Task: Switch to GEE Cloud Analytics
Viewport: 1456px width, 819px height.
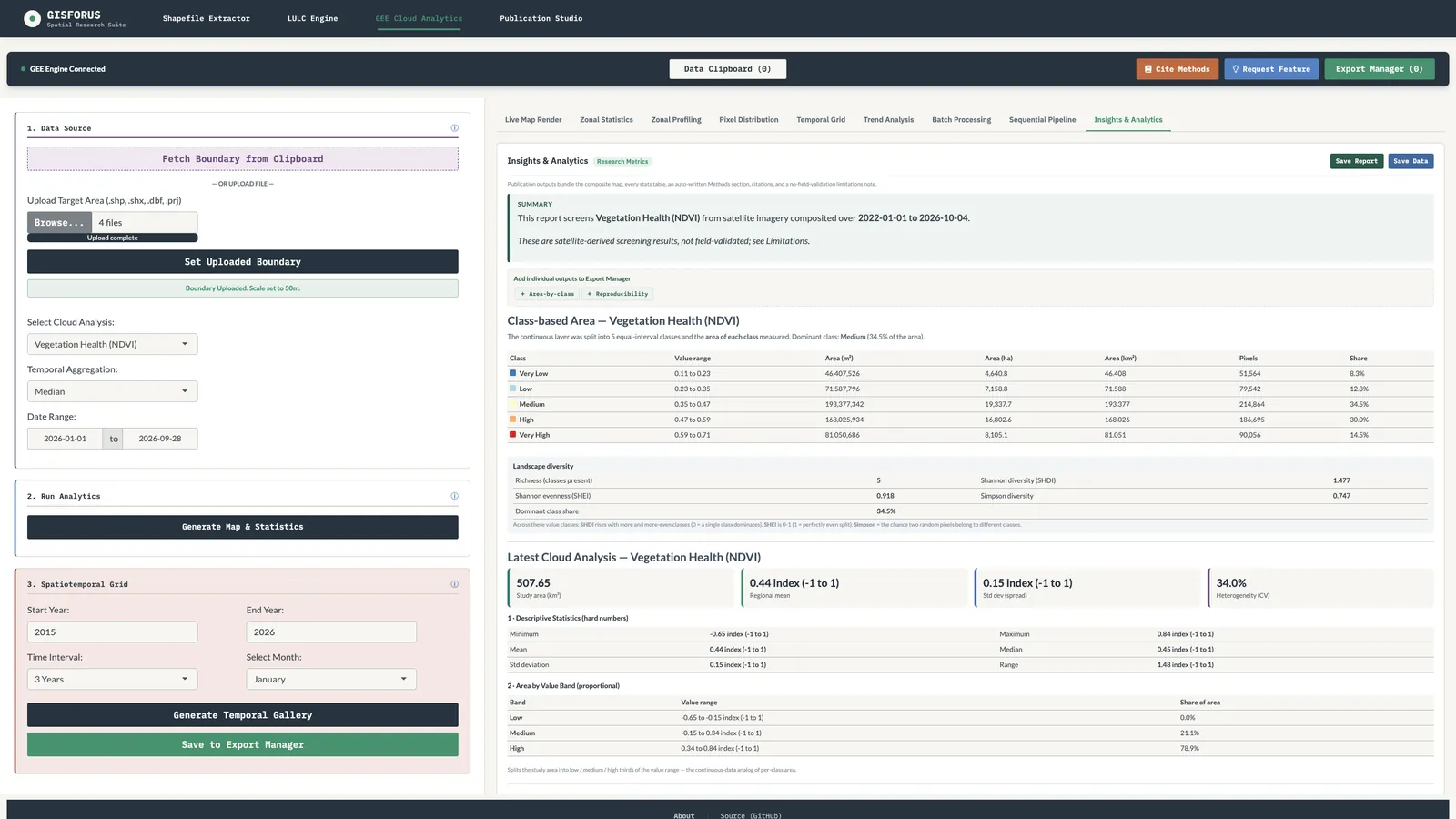Action: 419,18
